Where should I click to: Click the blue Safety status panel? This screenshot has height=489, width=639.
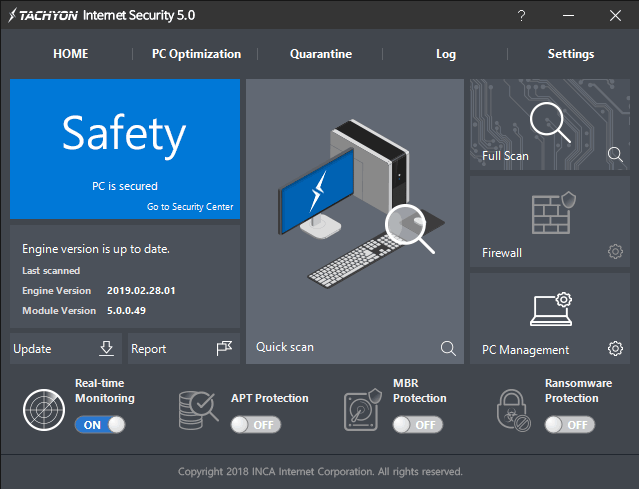click(x=125, y=149)
